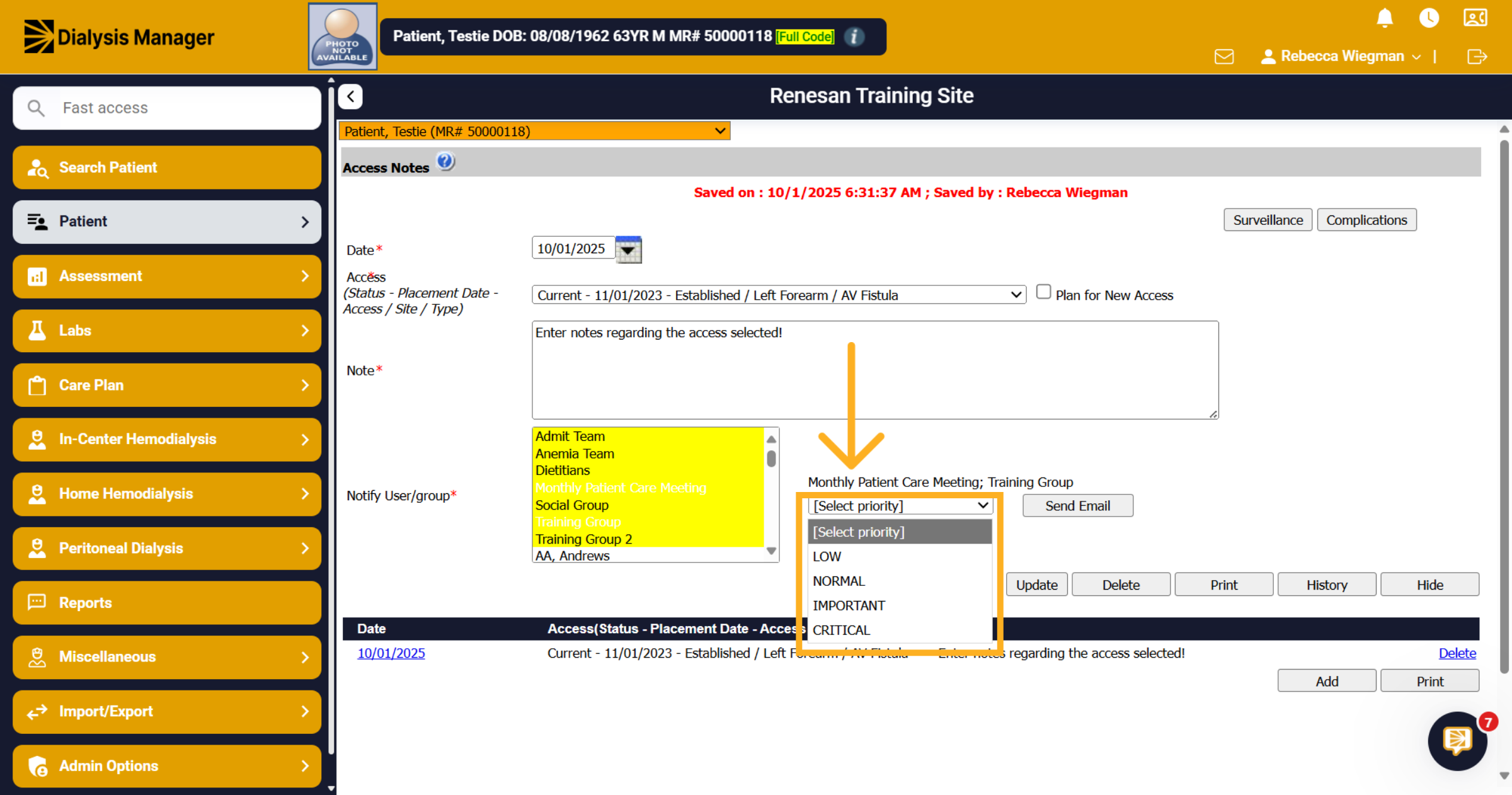1512x795 pixels.
Task: Click the Note text area
Action: pyautogui.click(x=875, y=370)
